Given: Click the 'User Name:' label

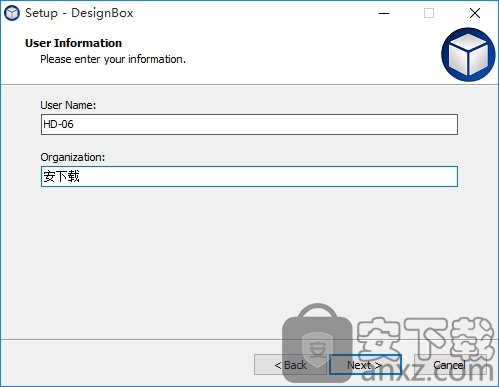Looking at the screenshot, I should click(68, 105).
